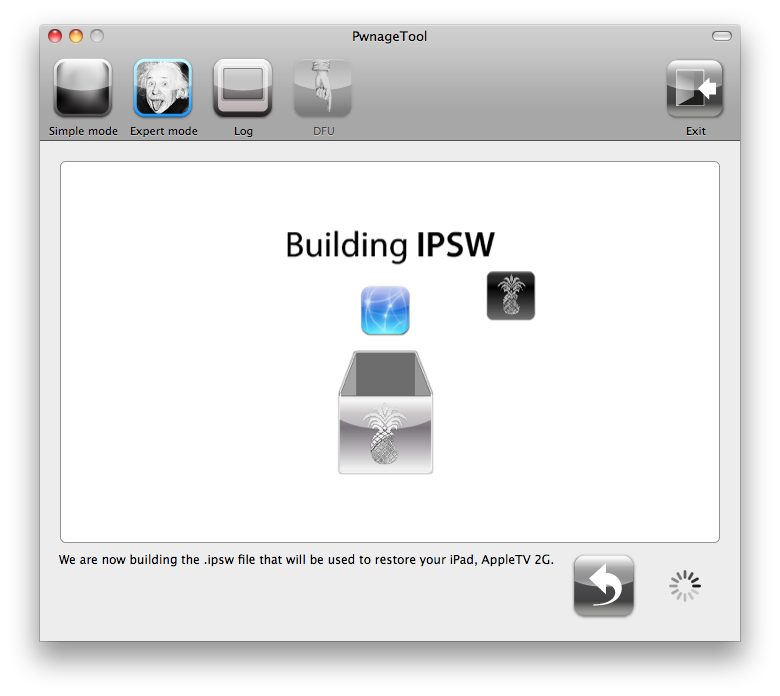Click the back arrow button
780x696 pixels.
click(603, 586)
